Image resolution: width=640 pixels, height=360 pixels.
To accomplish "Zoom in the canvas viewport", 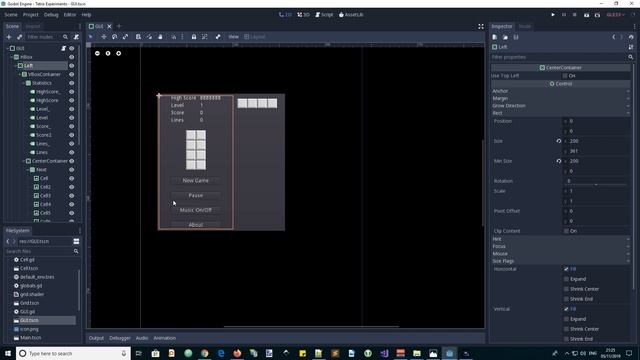I will coord(118,53).
